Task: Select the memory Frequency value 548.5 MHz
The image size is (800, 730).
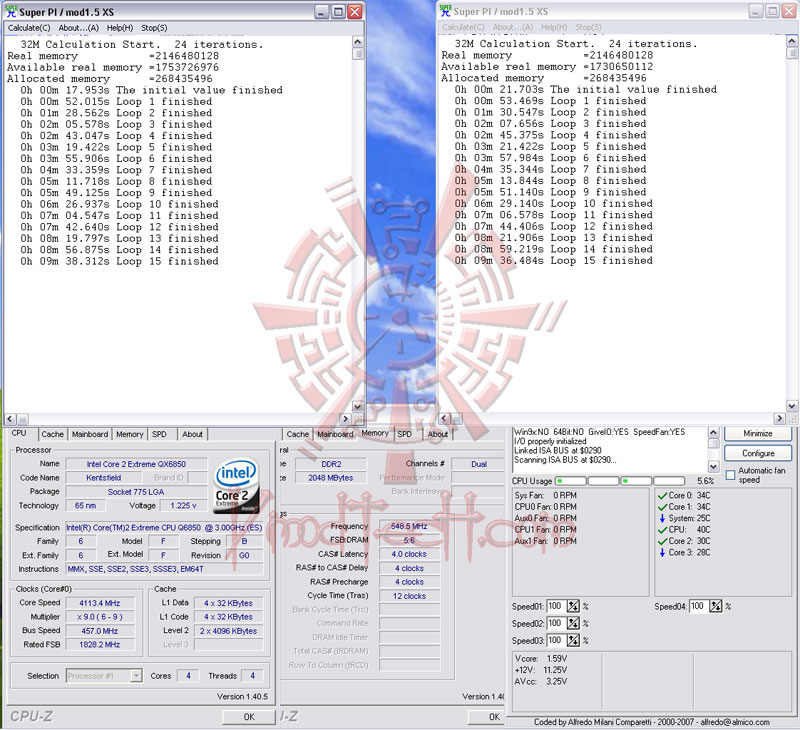Action: pyautogui.click(x=409, y=526)
